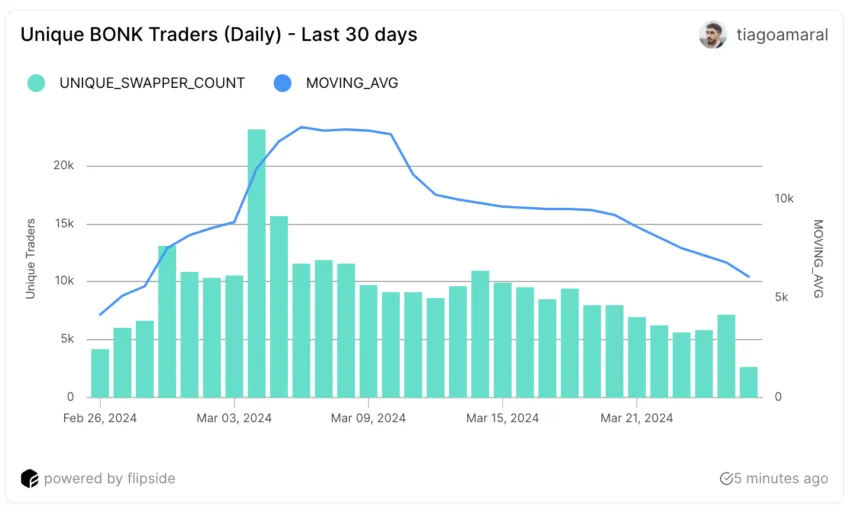The width and height of the screenshot is (850, 513).
Task: Click the Mar 09, 2024 axis label
Action: [x=368, y=418]
